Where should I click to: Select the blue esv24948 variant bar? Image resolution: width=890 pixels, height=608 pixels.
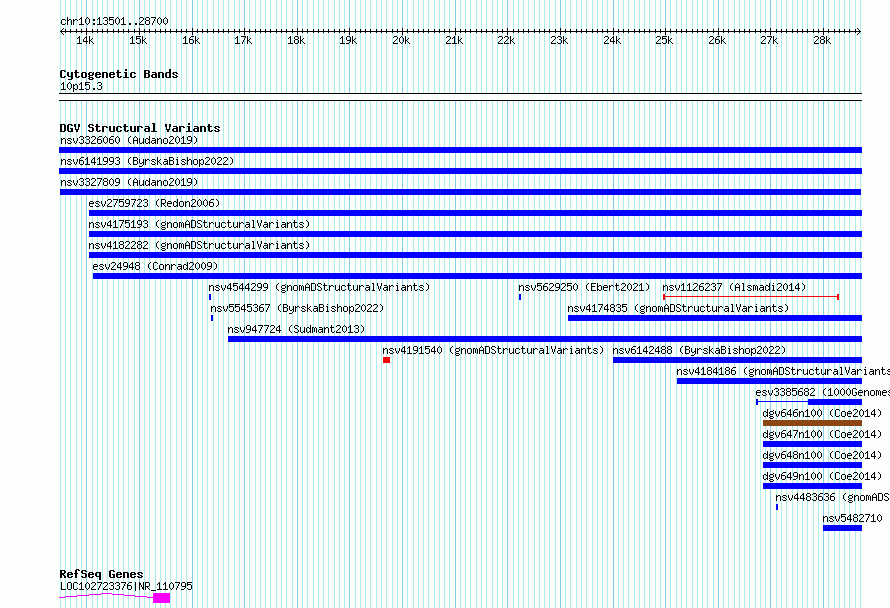(x=477, y=276)
